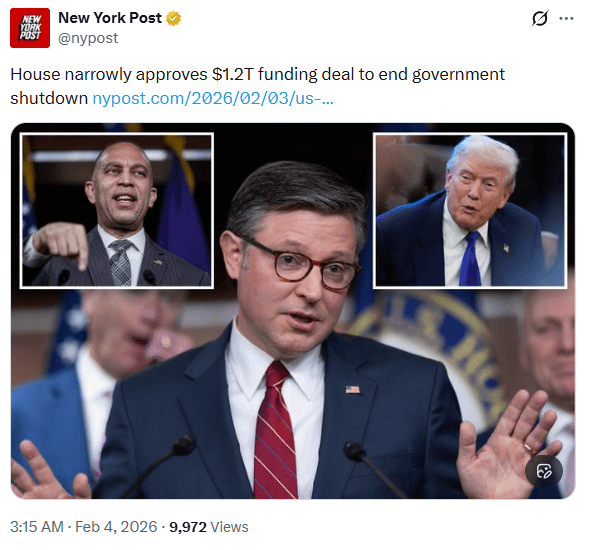The width and height of the screenshot is (592, 550).
Task: Open Grok explain-post slashed circle icon
Action: [x=540, y=18]
